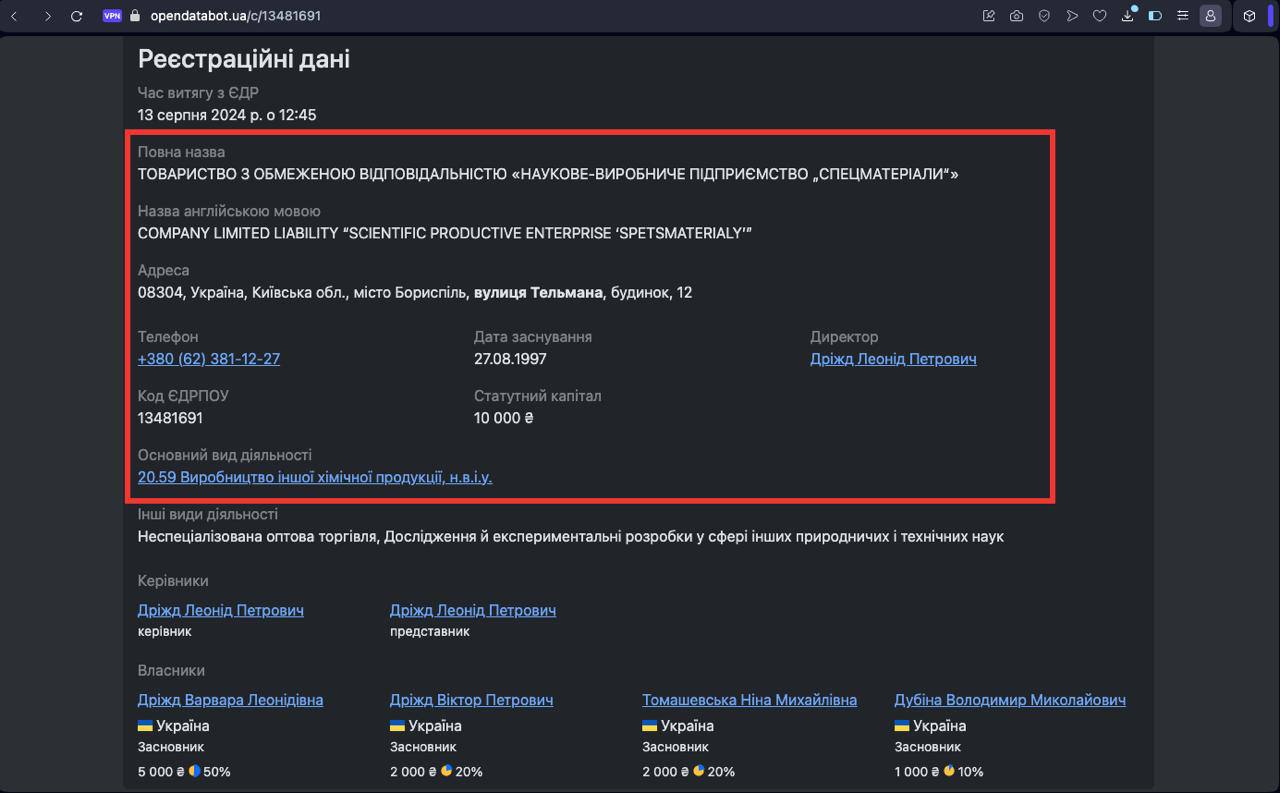Open the extensions cube icon

coord(1249,16)
